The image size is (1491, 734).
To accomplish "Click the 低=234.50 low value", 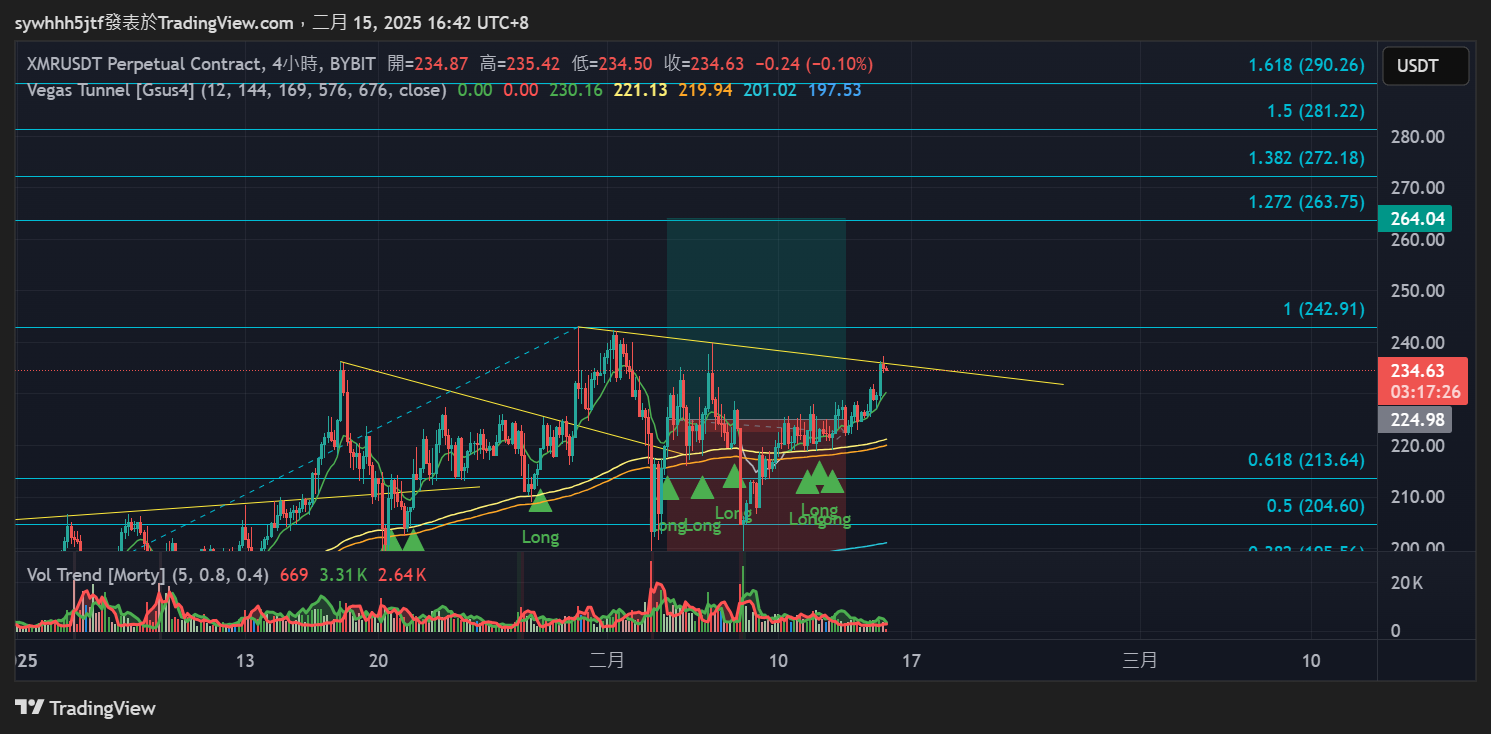I will coord(612,64).
